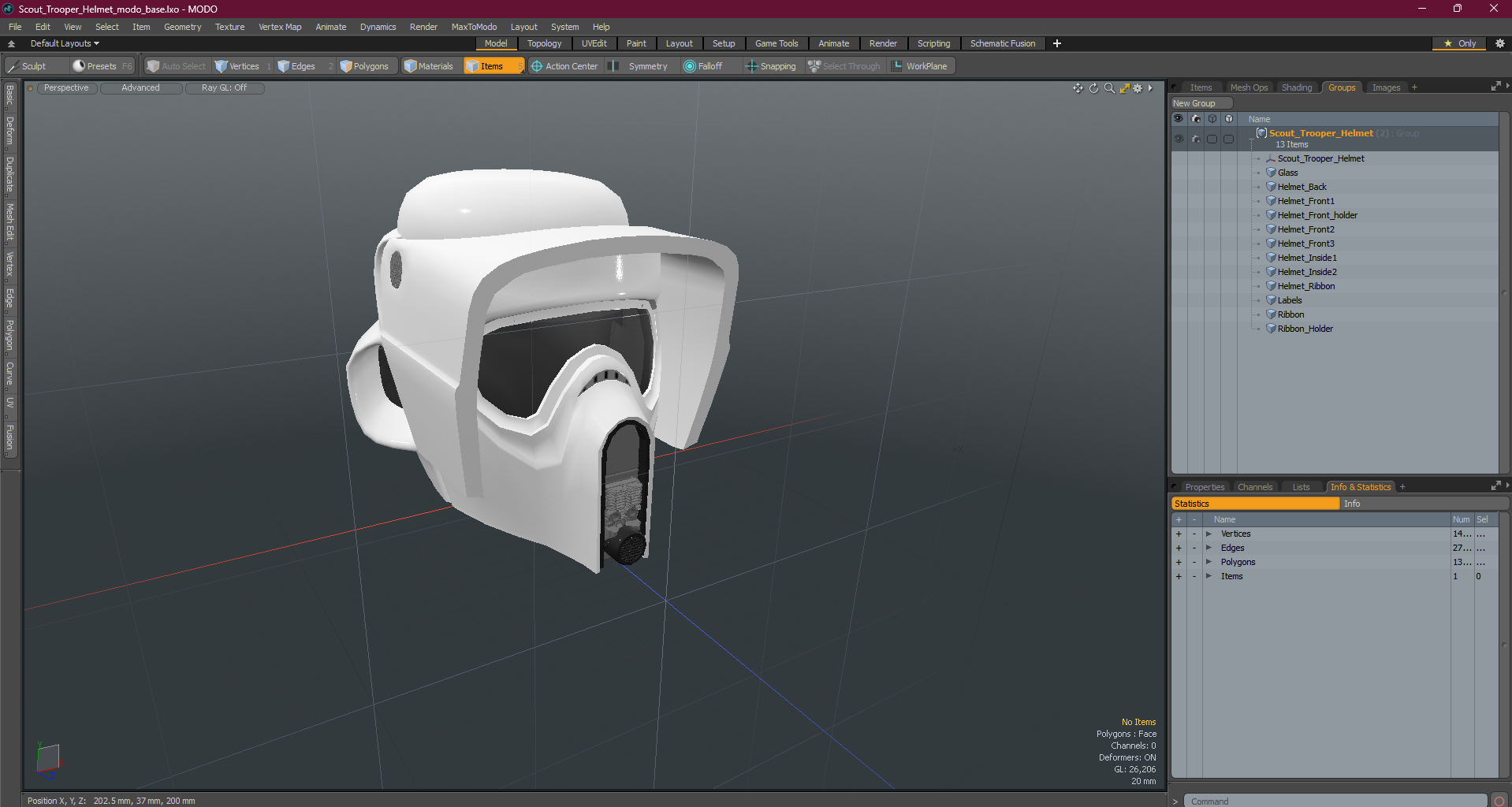This screenshot has width=1512, height=807.
Task: Click the record macro button near Command
Action: coord(1499,801)
